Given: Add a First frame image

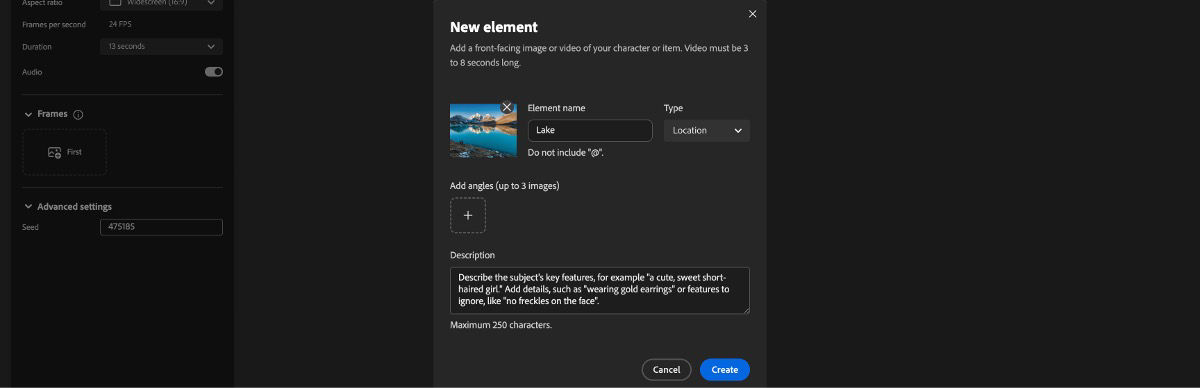Looking at the screenshot, I should [x=65, y=152].
